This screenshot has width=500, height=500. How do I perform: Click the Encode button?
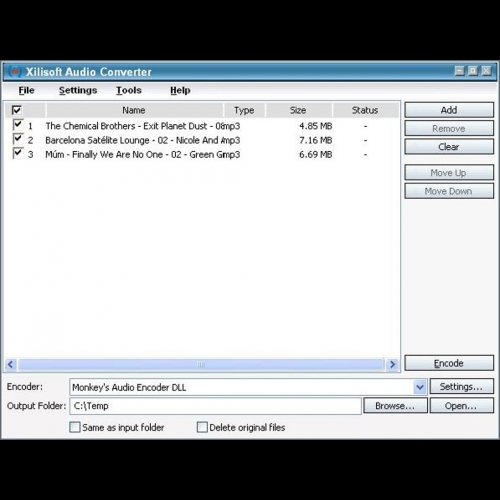pyautogui.click(x=449, y=363)
